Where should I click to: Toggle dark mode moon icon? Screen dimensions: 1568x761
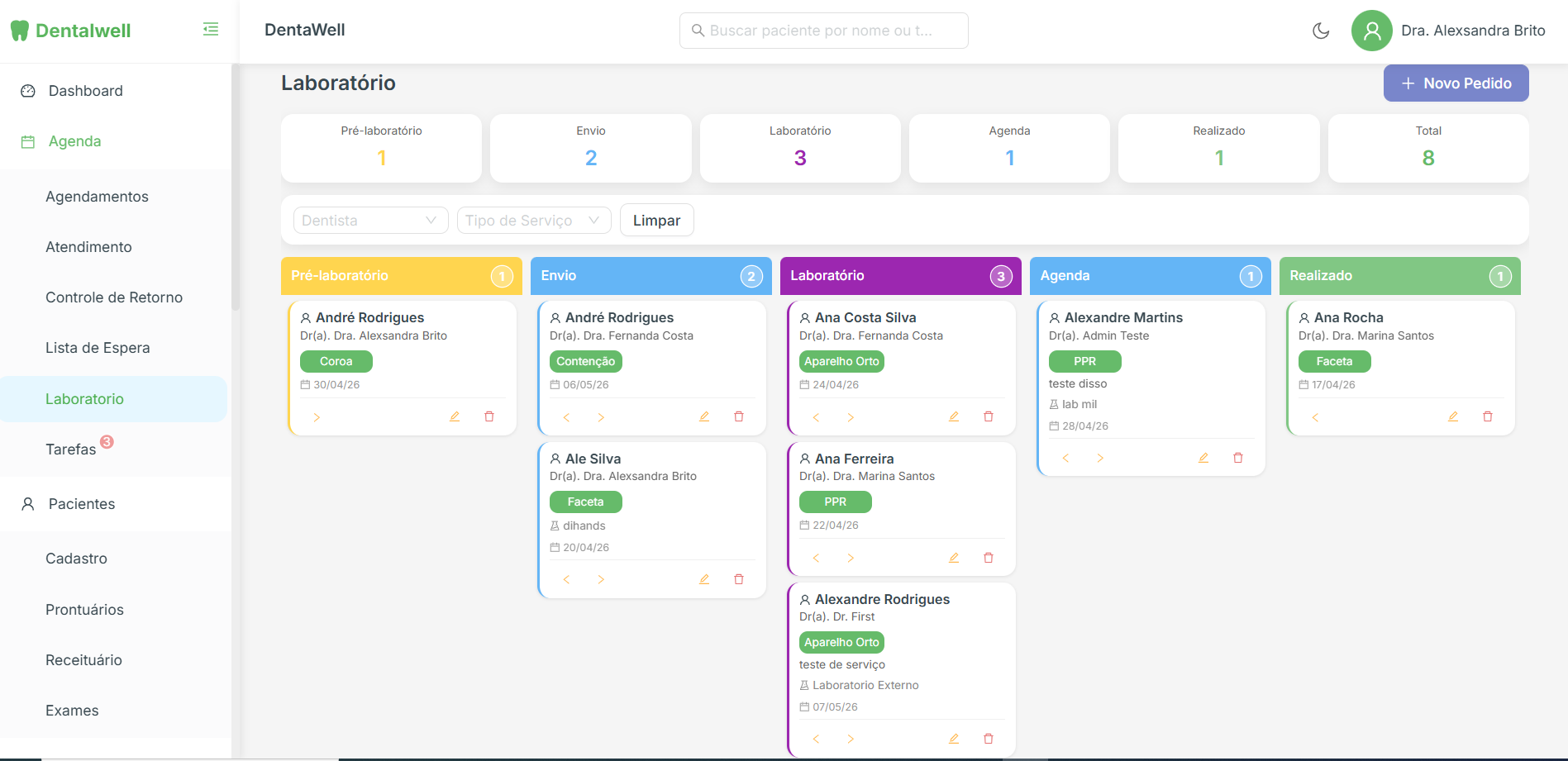pos(1321,31)
